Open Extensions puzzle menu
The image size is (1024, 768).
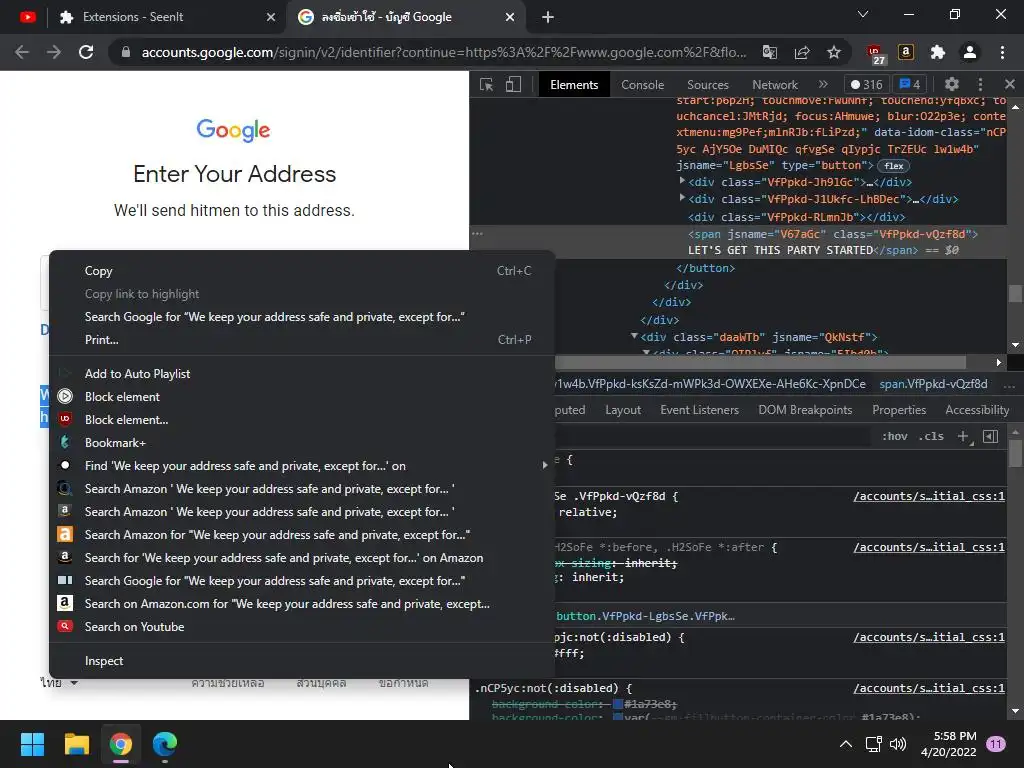938,52
